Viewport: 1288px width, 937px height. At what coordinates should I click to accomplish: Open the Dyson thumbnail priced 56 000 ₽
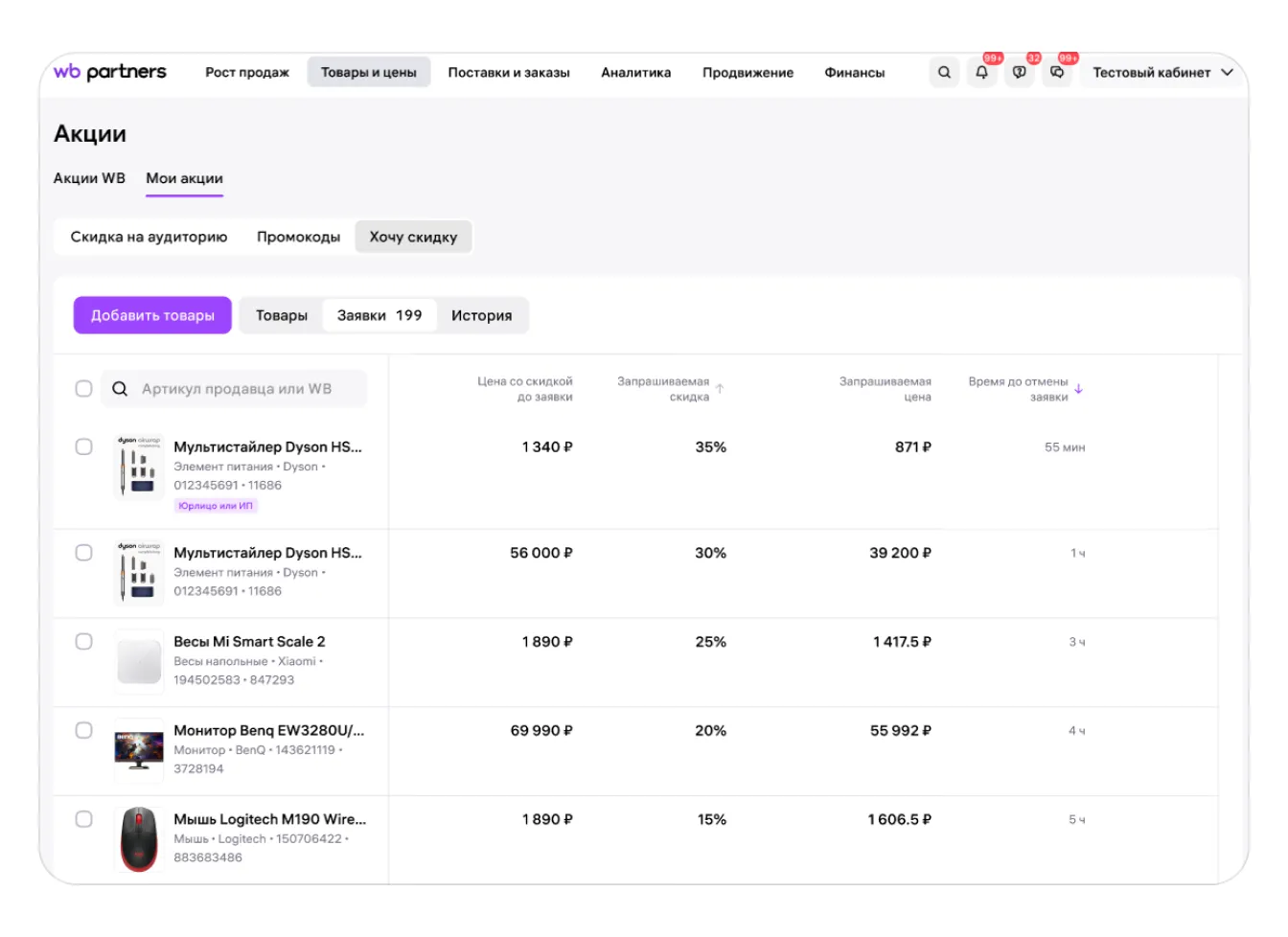coord(139,572)
